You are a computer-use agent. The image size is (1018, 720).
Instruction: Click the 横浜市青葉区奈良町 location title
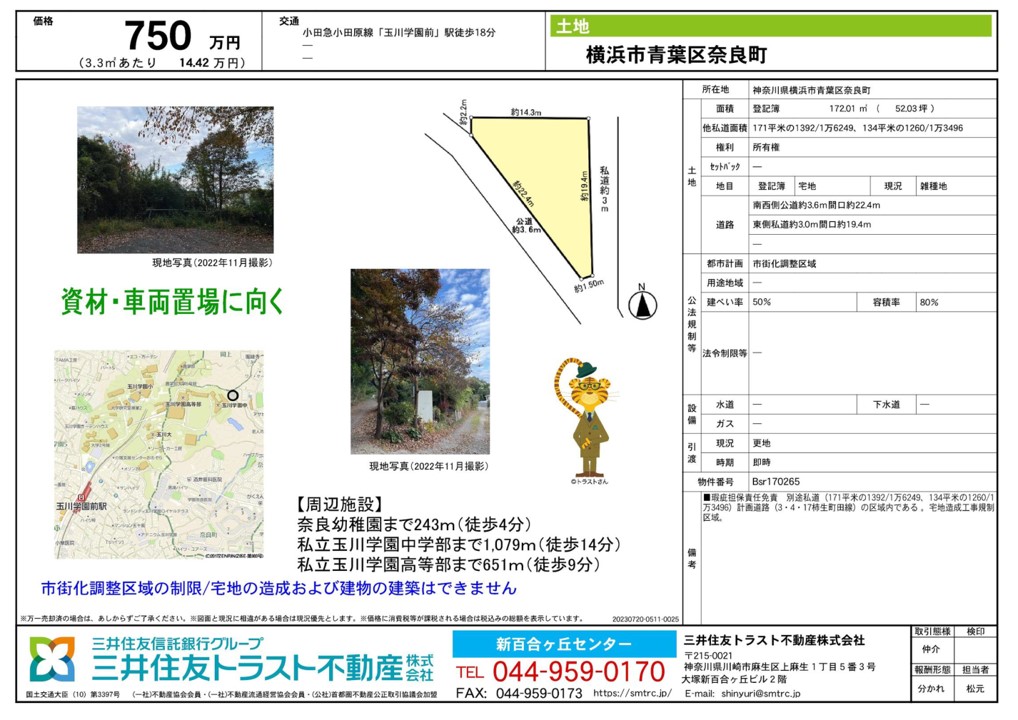(676, 55)
